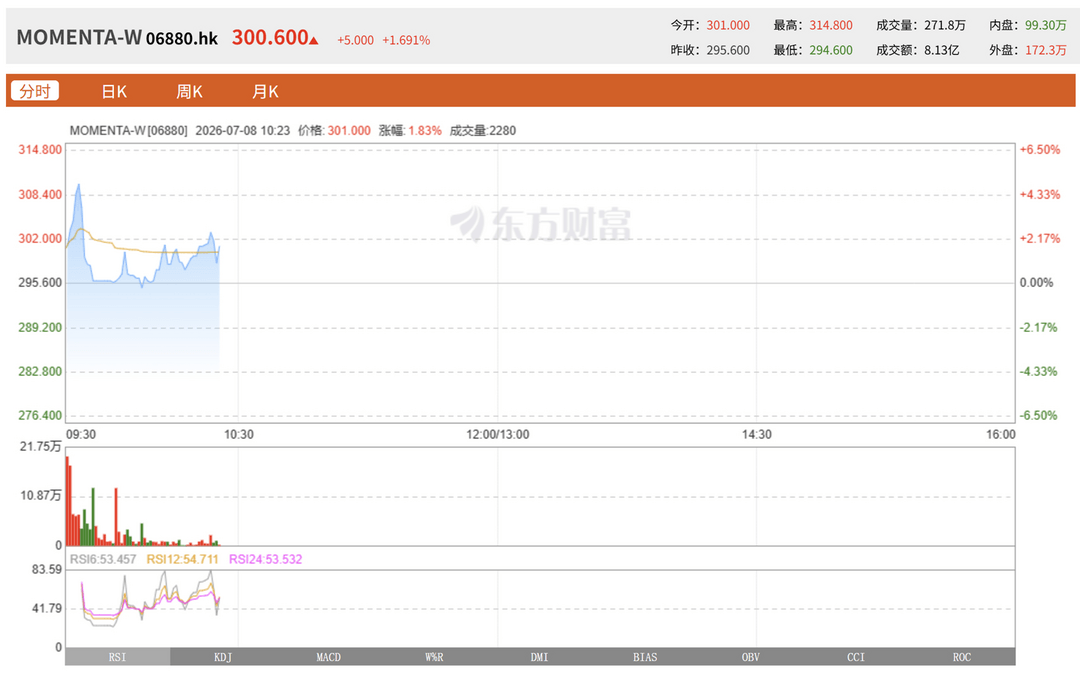Click the RSI12:54.711 legend
Screen dimensions: 1080x673
point(183,559)
